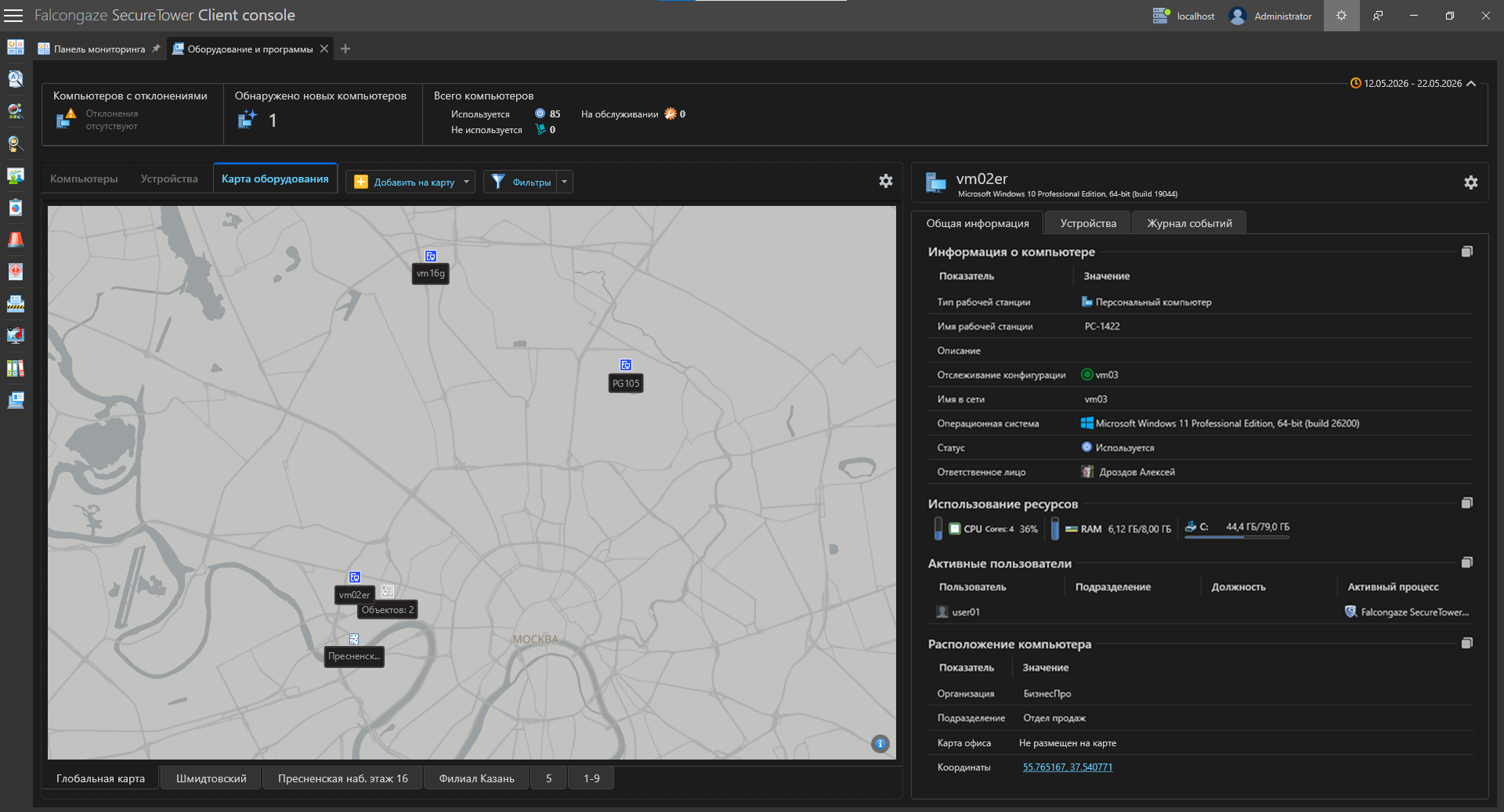Collapse the Использование ресурсов section

[x=1467, y=503]
